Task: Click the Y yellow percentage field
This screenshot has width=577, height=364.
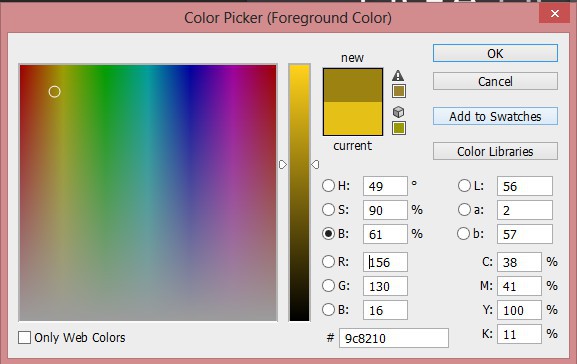Action: [x=519, y=310]
